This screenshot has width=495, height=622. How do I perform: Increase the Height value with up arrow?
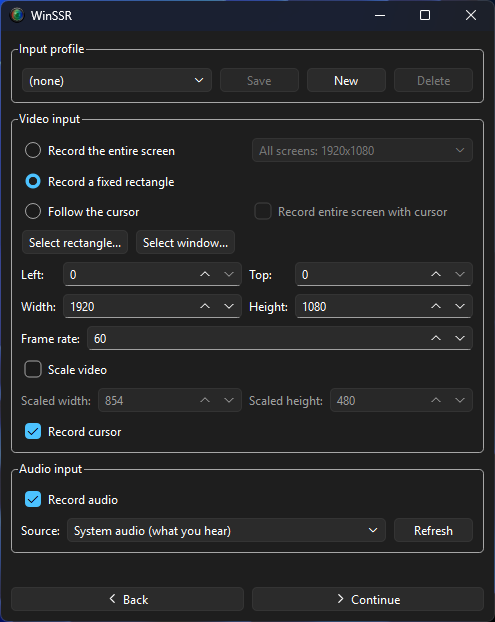(436, 307)
